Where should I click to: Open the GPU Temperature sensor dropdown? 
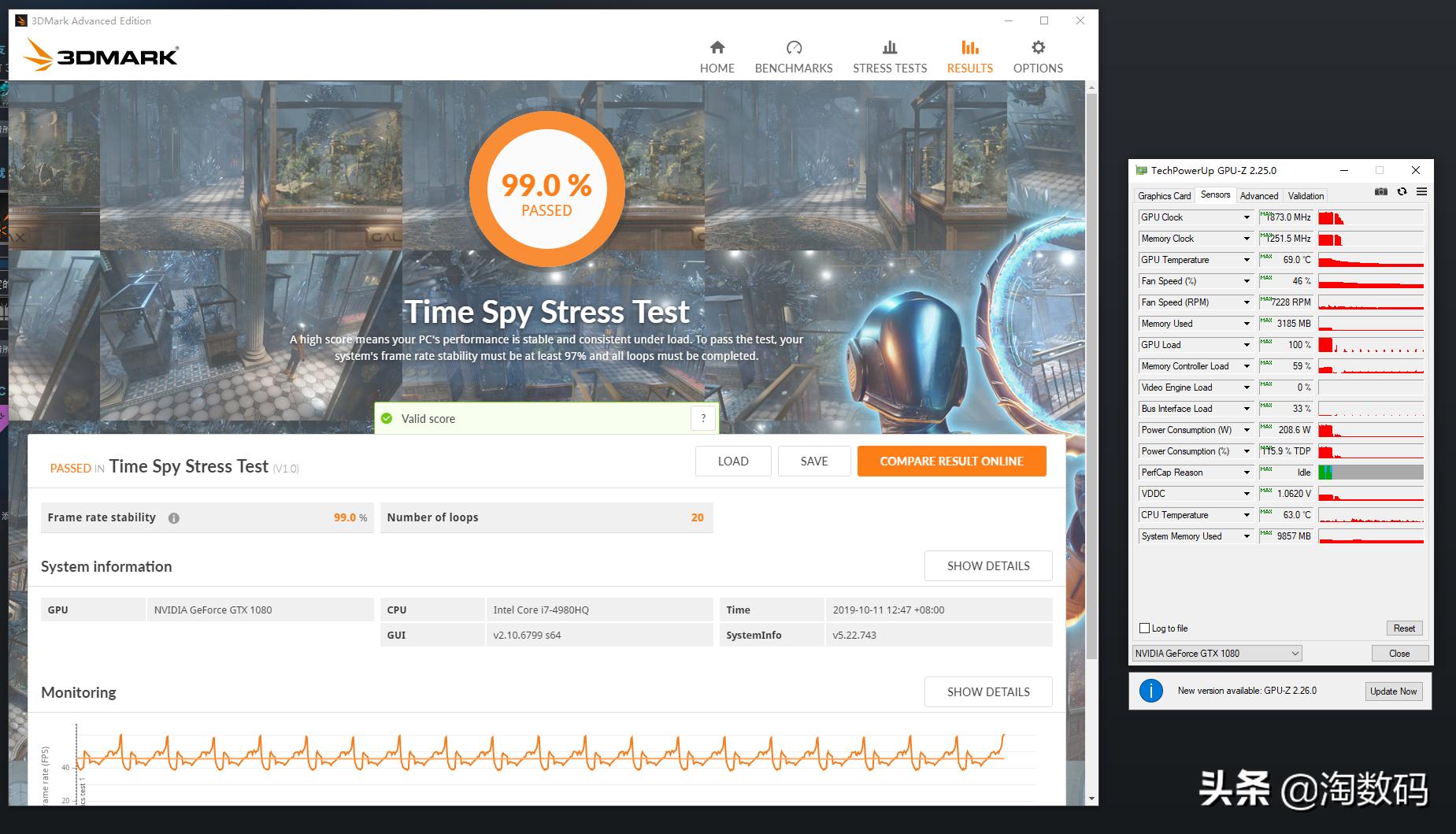[x=1247, y=260]
